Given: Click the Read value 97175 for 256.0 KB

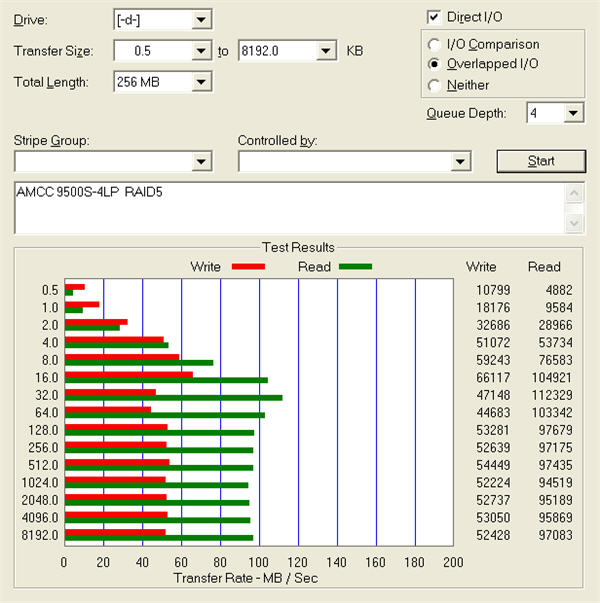Looking at the screenshot, I should click(x=555, y=448).
